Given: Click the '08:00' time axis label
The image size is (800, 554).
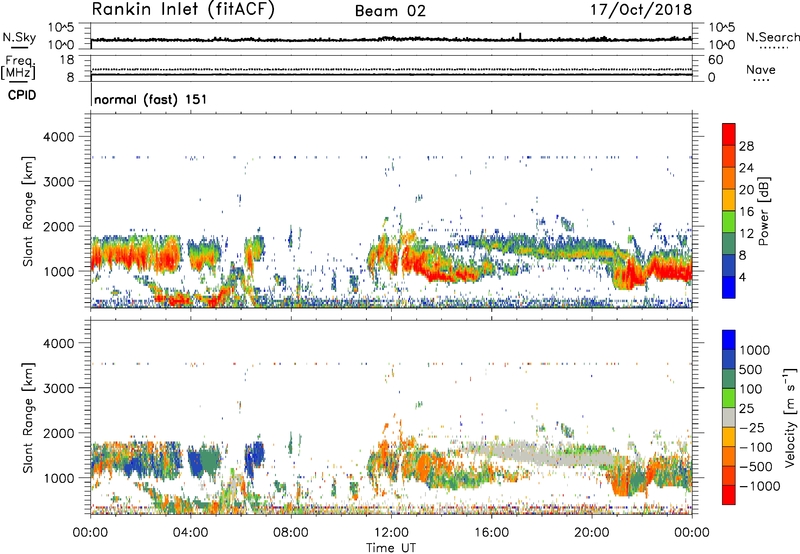Looking at the screenshot, I should tap(291, 533).
